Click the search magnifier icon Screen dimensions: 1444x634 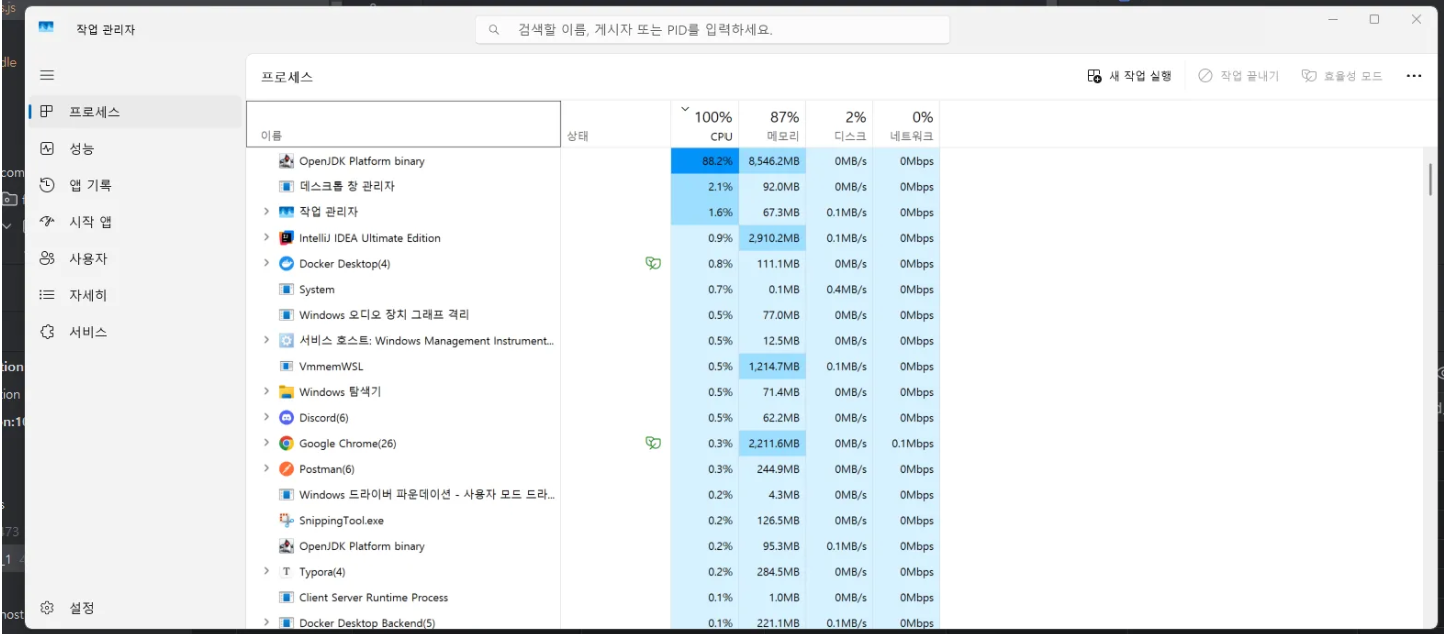(494, 30)
